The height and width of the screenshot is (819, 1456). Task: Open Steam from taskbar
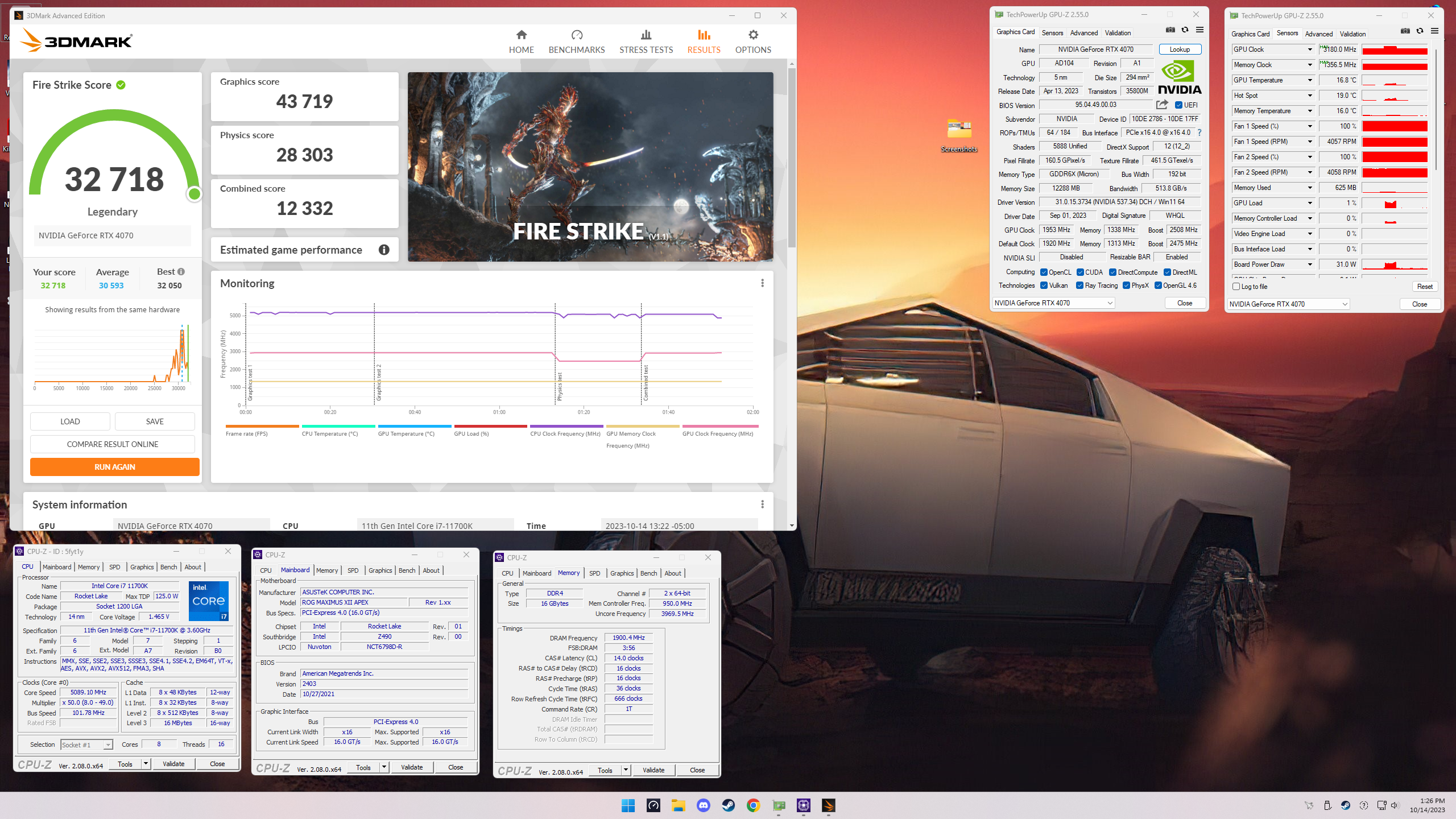click(x=729, y=805)
